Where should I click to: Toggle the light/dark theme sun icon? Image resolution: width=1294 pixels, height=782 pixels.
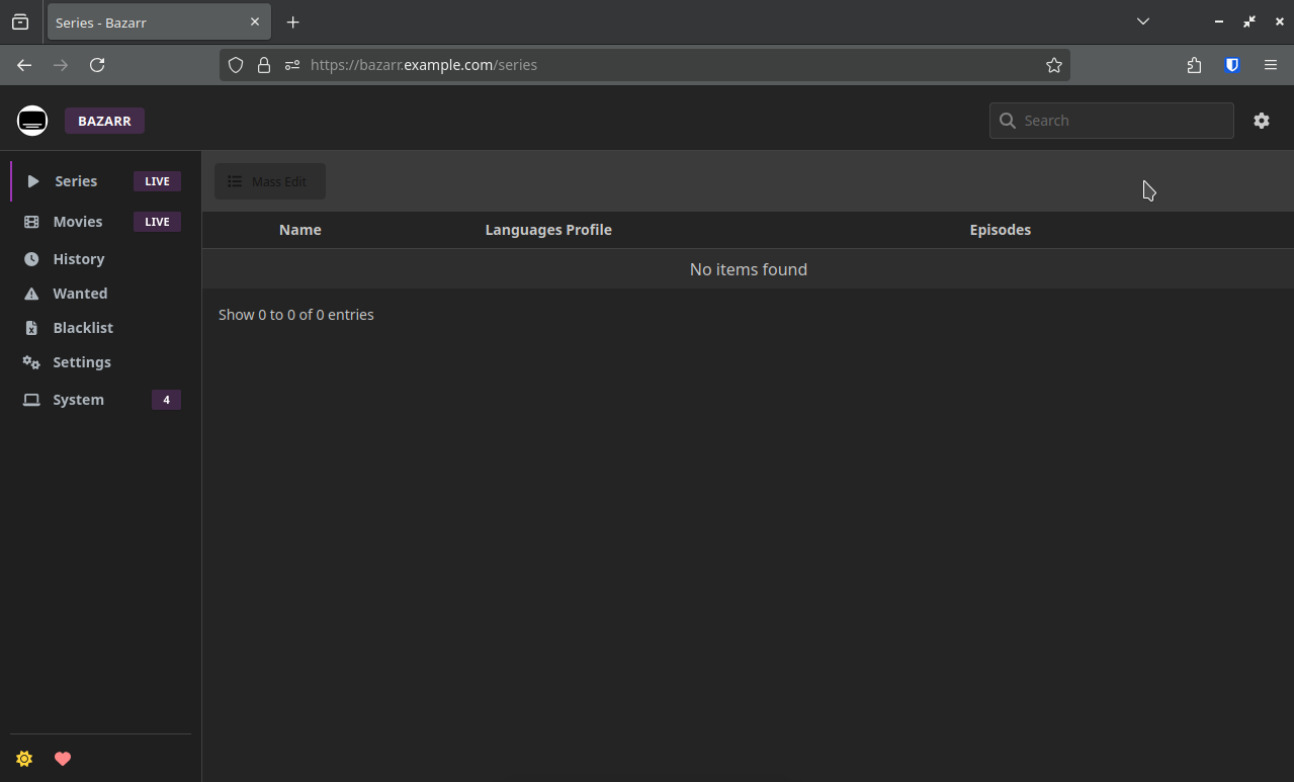[x=25, y=759]
